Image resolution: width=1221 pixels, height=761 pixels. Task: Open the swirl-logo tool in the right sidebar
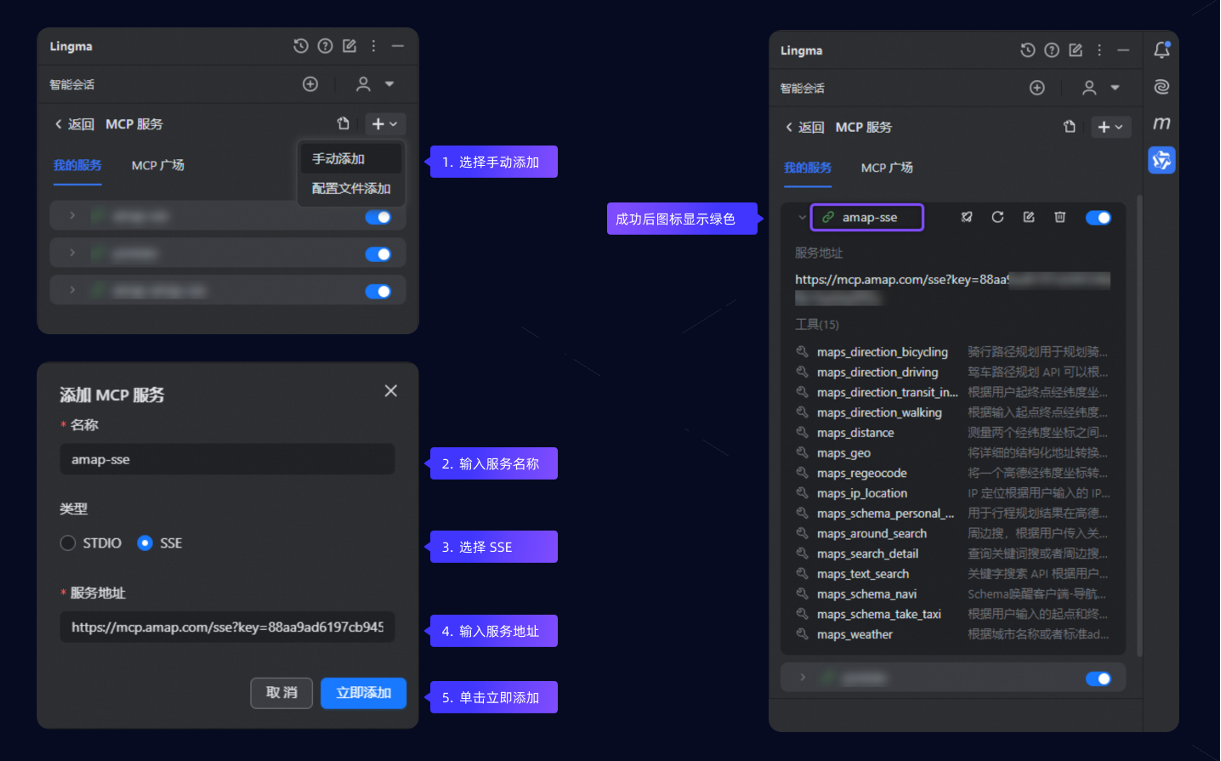pyautogui.click(x=1161, y=87)
